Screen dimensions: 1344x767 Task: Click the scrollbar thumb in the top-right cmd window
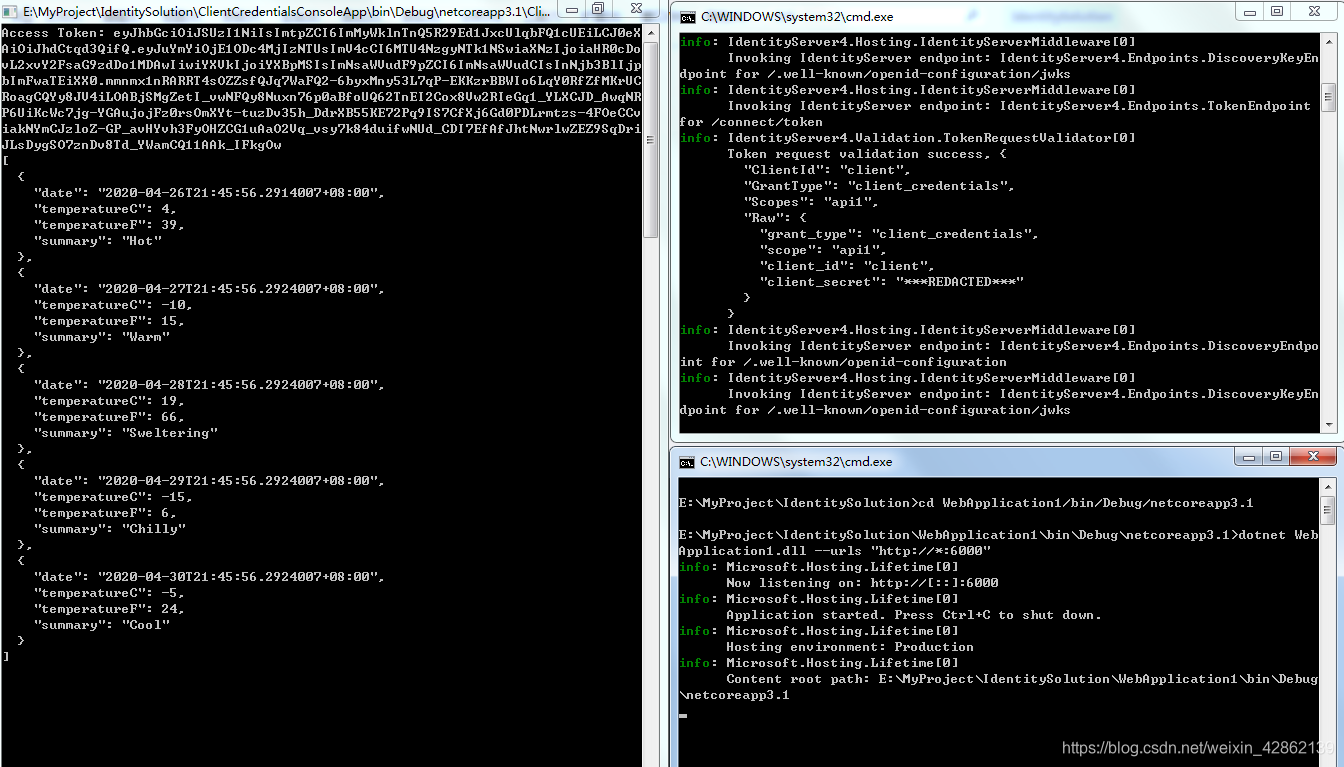tap(1328, 97)
